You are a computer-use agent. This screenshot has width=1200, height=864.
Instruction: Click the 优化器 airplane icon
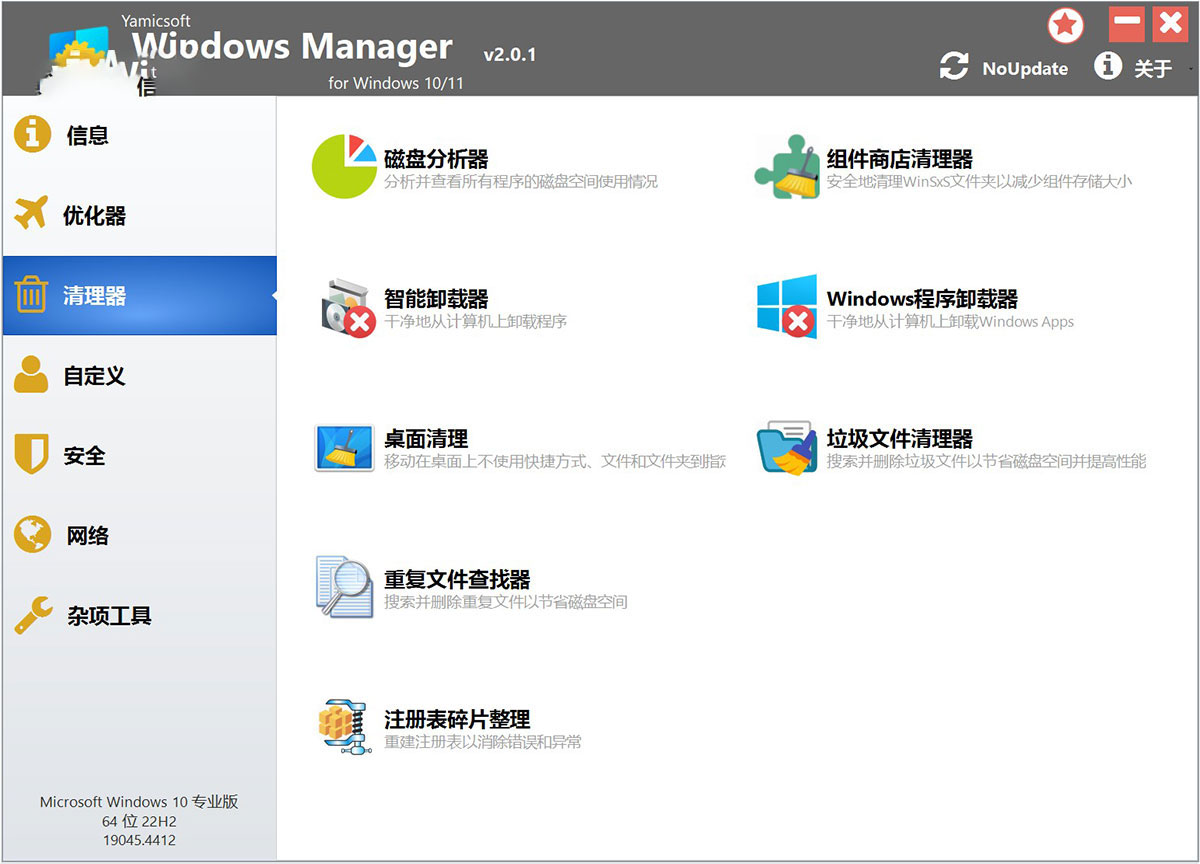click(x=32, y=214)
